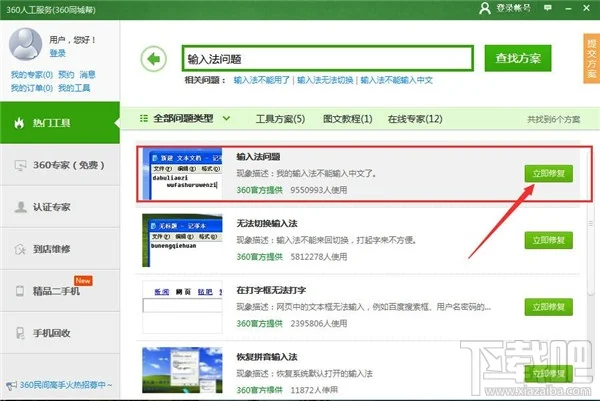Click 登录帐号 at the title bar

tap(514, 8)
